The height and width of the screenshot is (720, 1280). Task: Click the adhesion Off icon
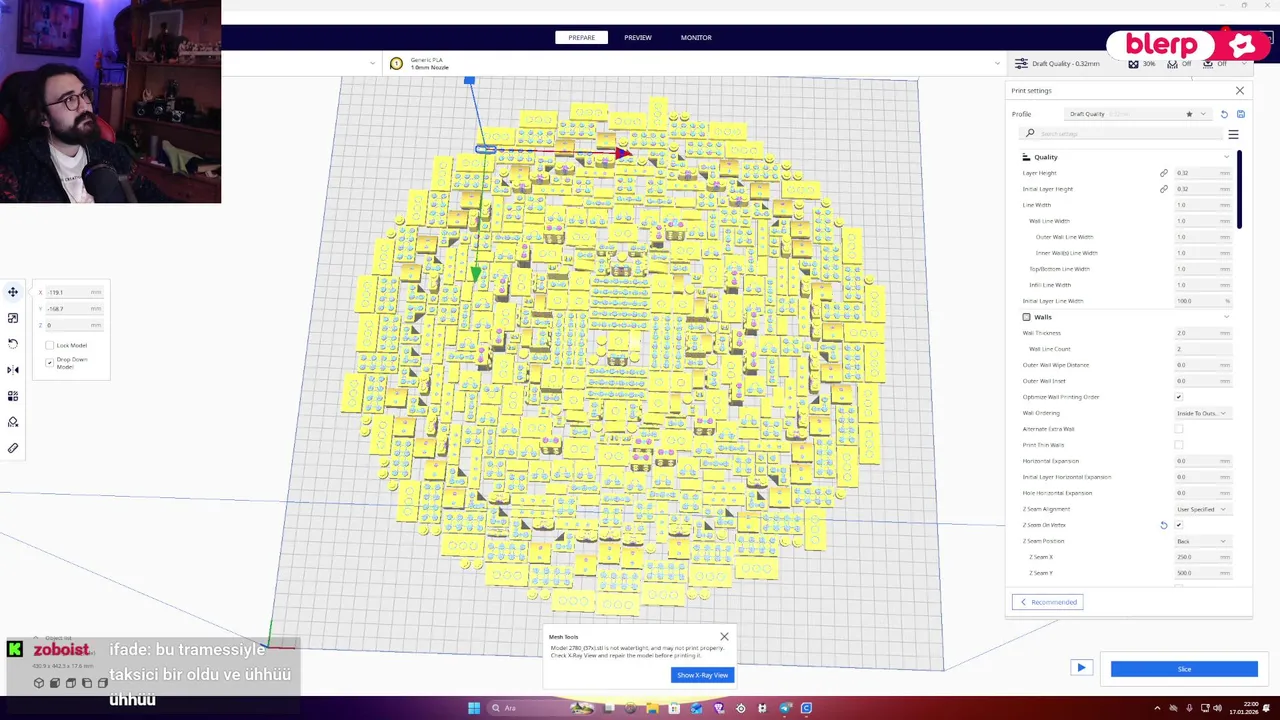(1208, 63)
